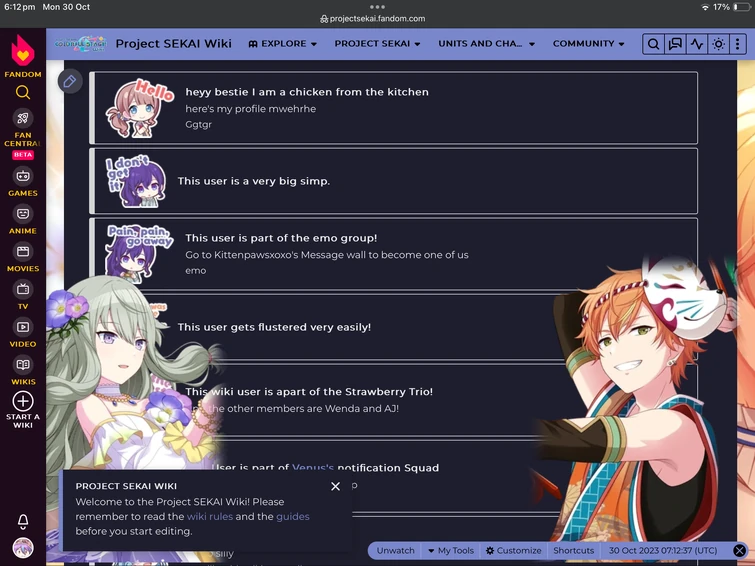Open the My Tools menu
Screen dimensions: 755x566
point(451,551)
